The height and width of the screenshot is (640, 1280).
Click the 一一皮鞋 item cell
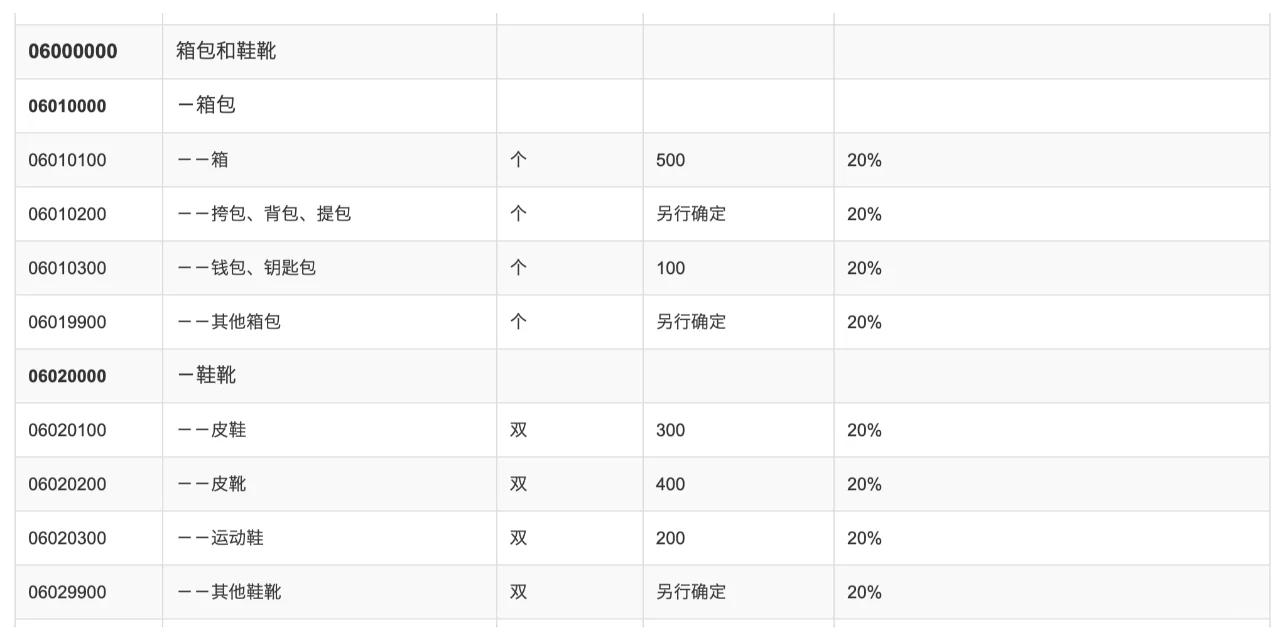point(212,430)
